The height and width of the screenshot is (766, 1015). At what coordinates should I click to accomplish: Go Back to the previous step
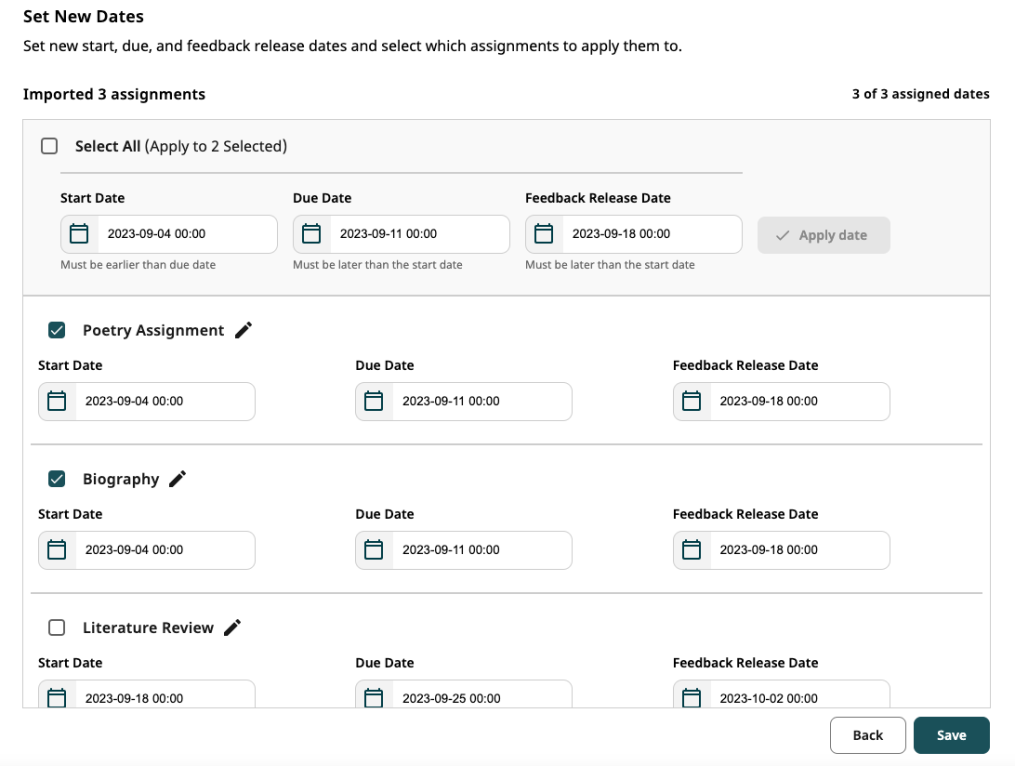click(x=867, y=734)
